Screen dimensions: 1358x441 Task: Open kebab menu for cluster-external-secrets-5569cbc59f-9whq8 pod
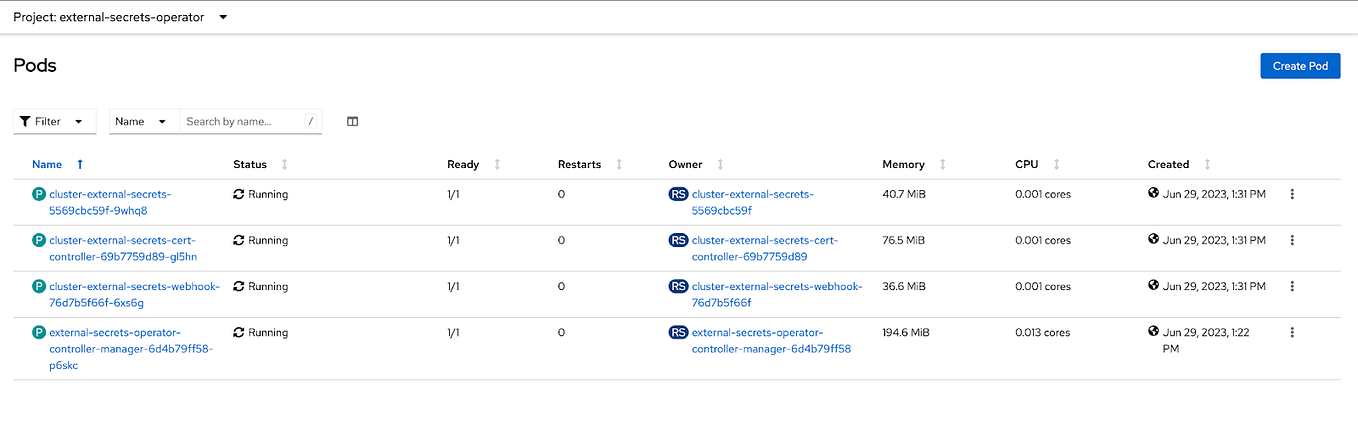click(1292, 194)
